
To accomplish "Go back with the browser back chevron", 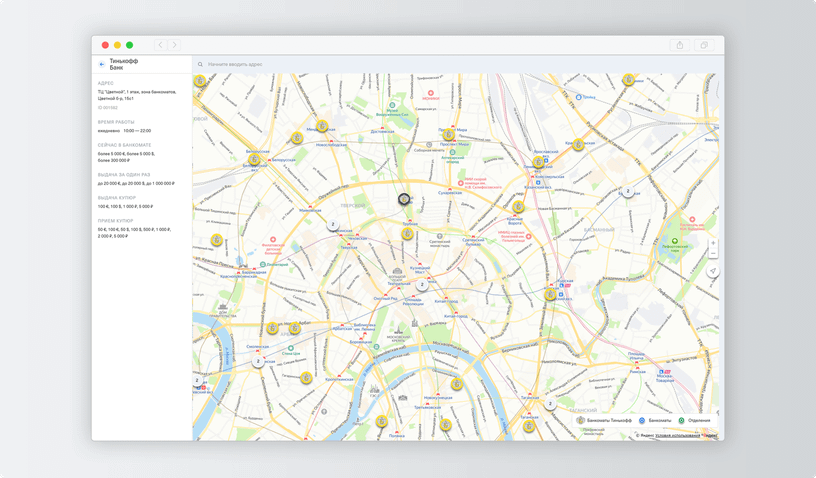I will click(160, 45).
